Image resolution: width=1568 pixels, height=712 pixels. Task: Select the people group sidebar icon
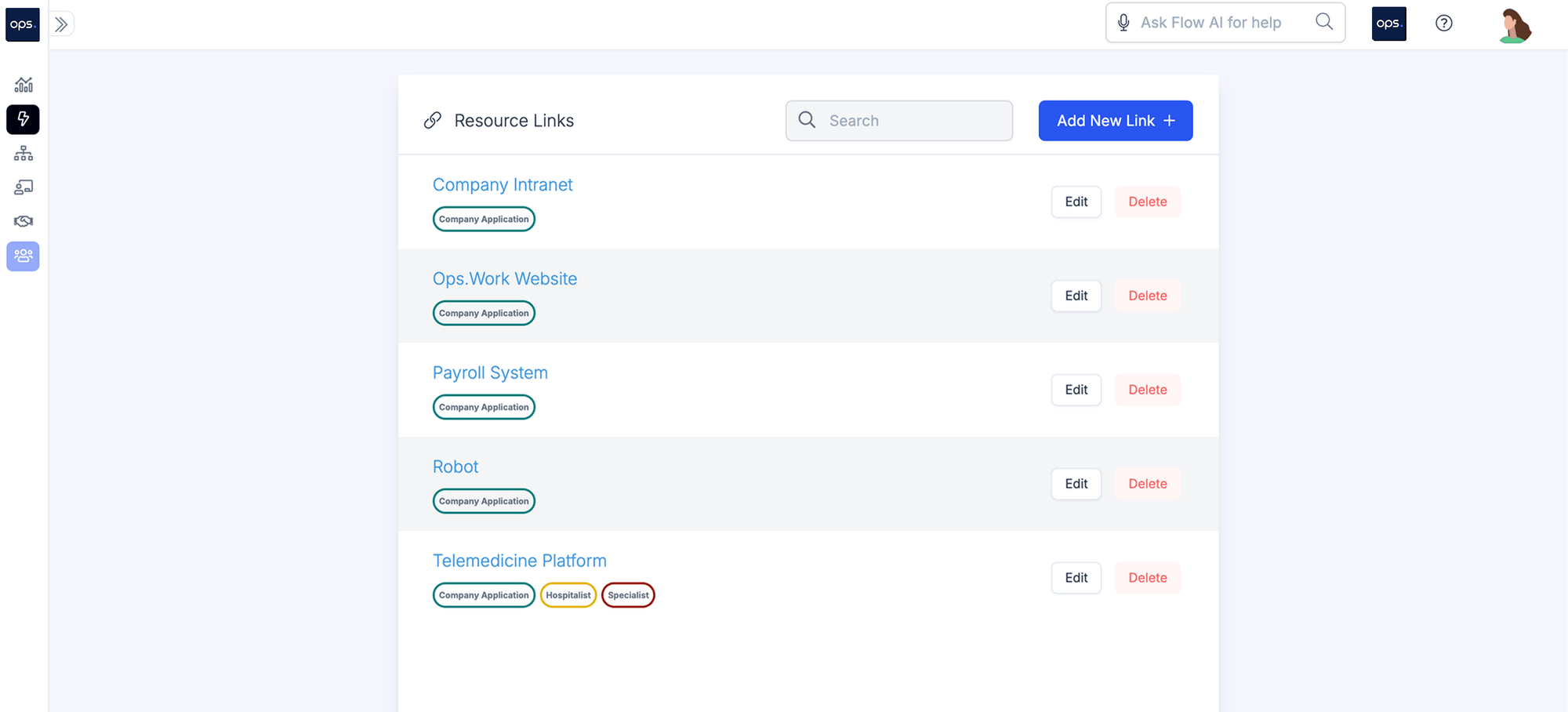(x=23, y=256)
